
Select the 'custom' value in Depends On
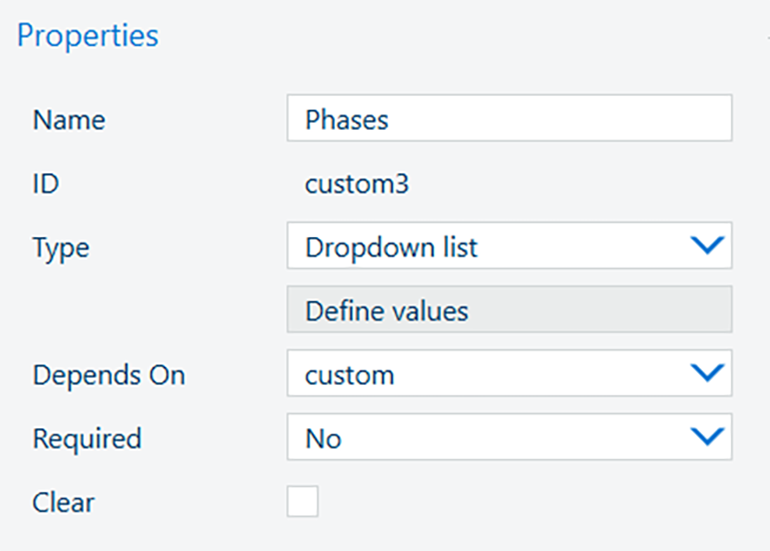pyautogui.click(x=349, y=375)
